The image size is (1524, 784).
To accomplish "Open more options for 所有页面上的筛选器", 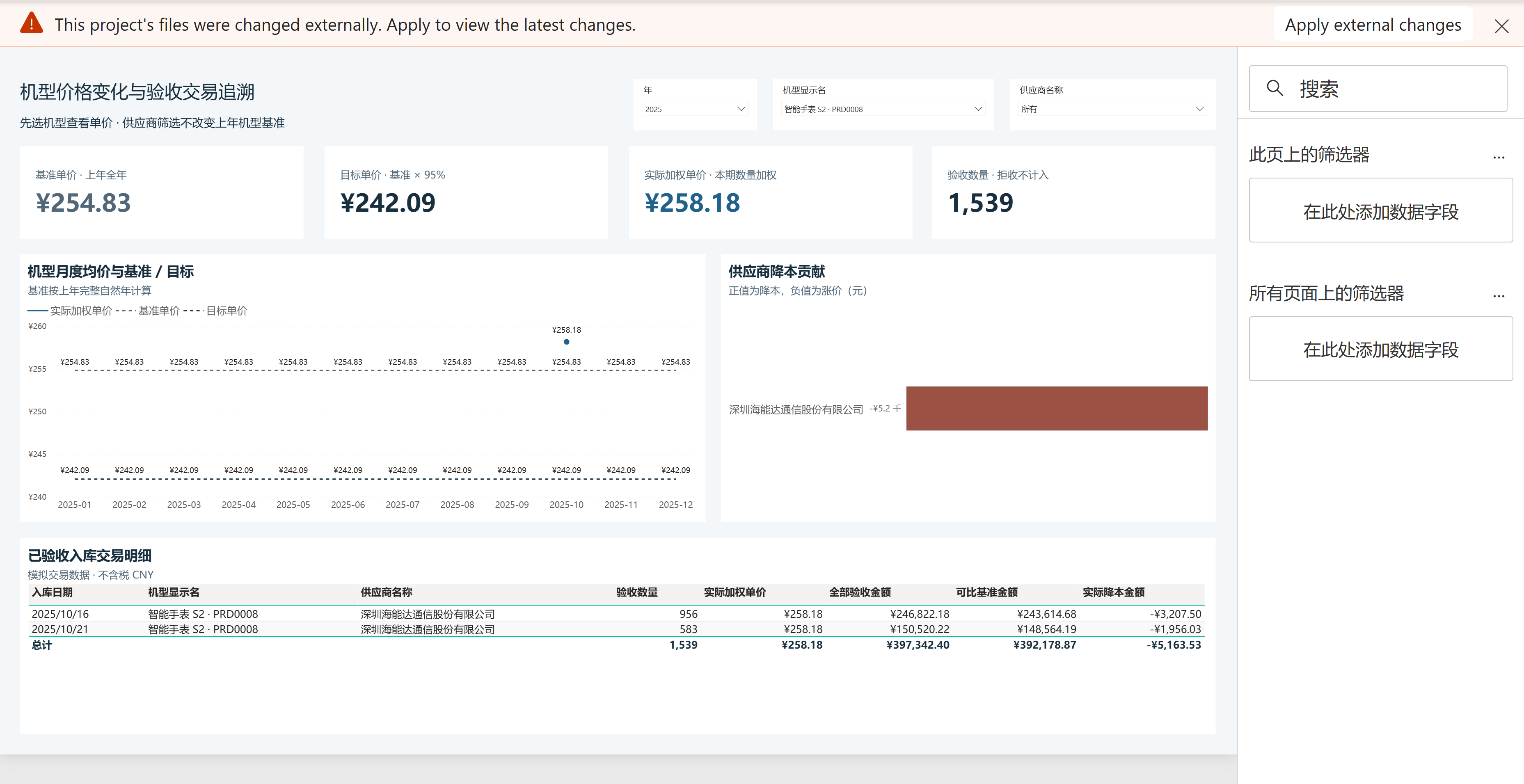I will (x=1498, y=296).
